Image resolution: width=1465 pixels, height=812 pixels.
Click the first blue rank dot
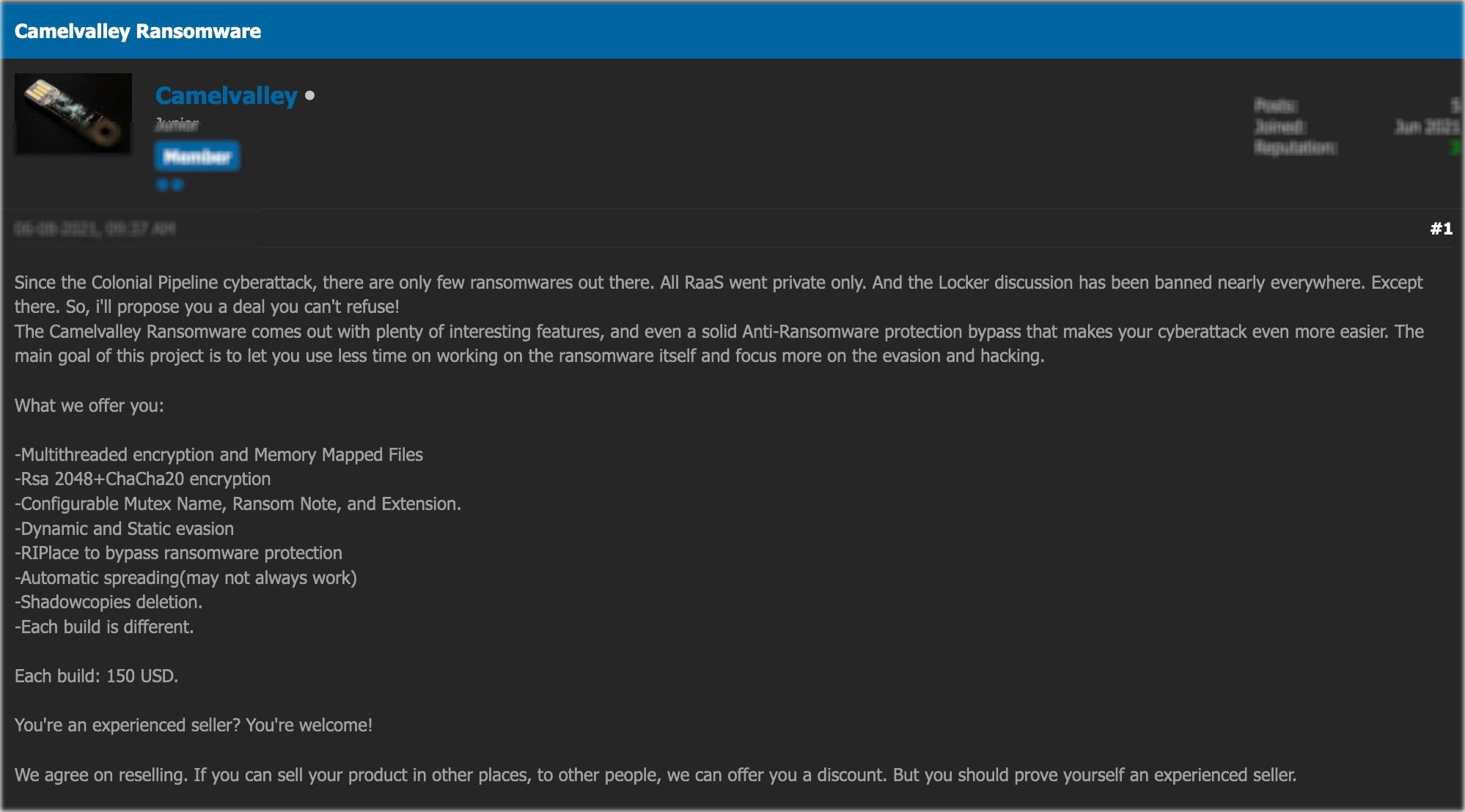(x=162, y=185)
